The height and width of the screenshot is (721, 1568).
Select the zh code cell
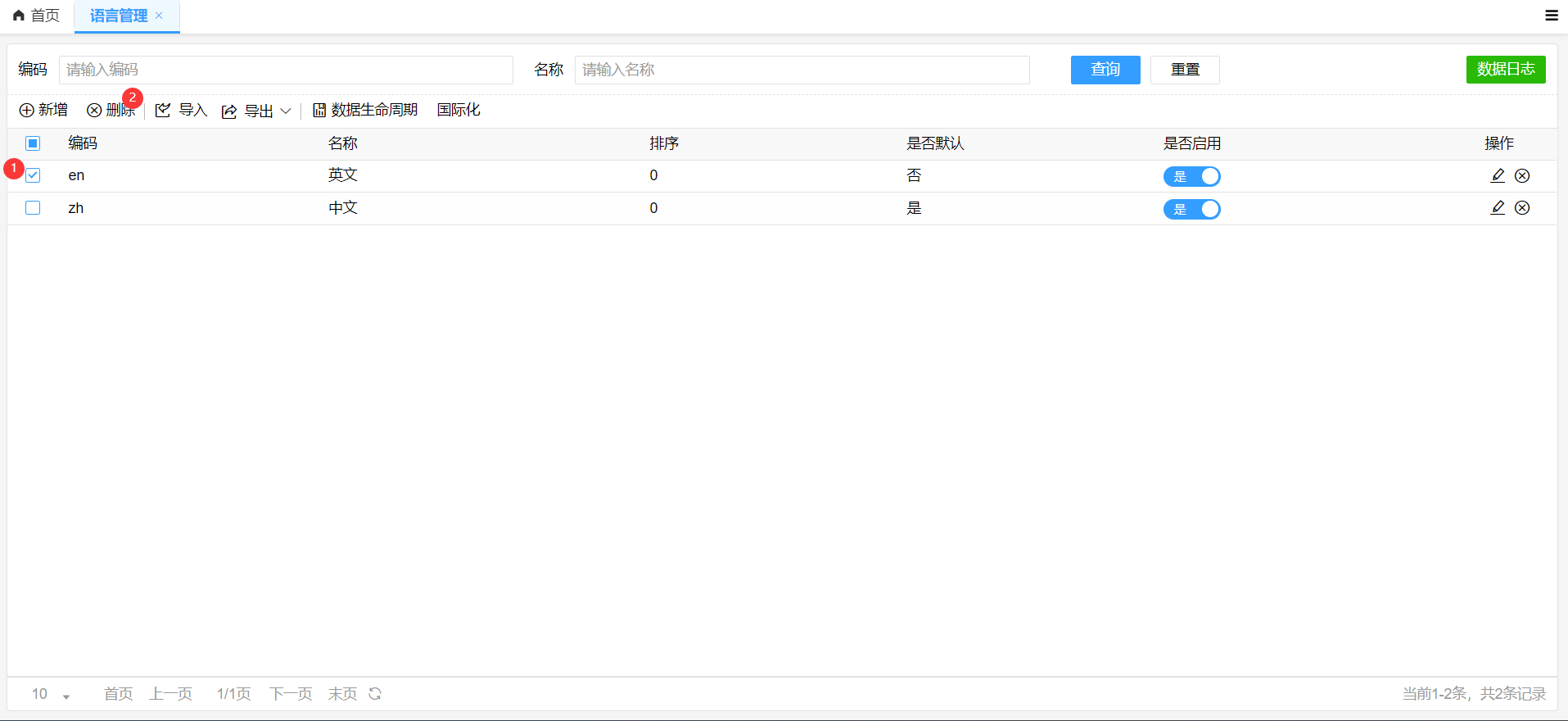point(76,208)
